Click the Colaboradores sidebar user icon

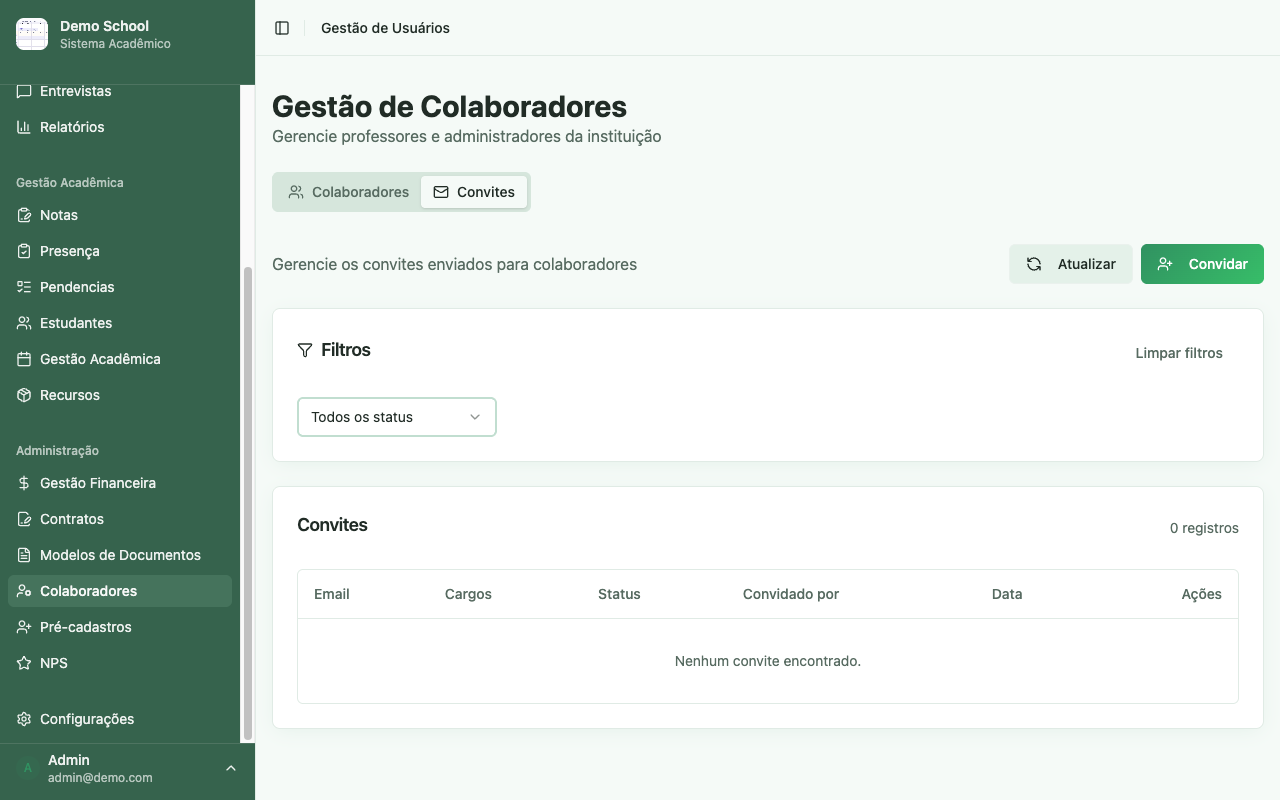click(x=24, y=591)
